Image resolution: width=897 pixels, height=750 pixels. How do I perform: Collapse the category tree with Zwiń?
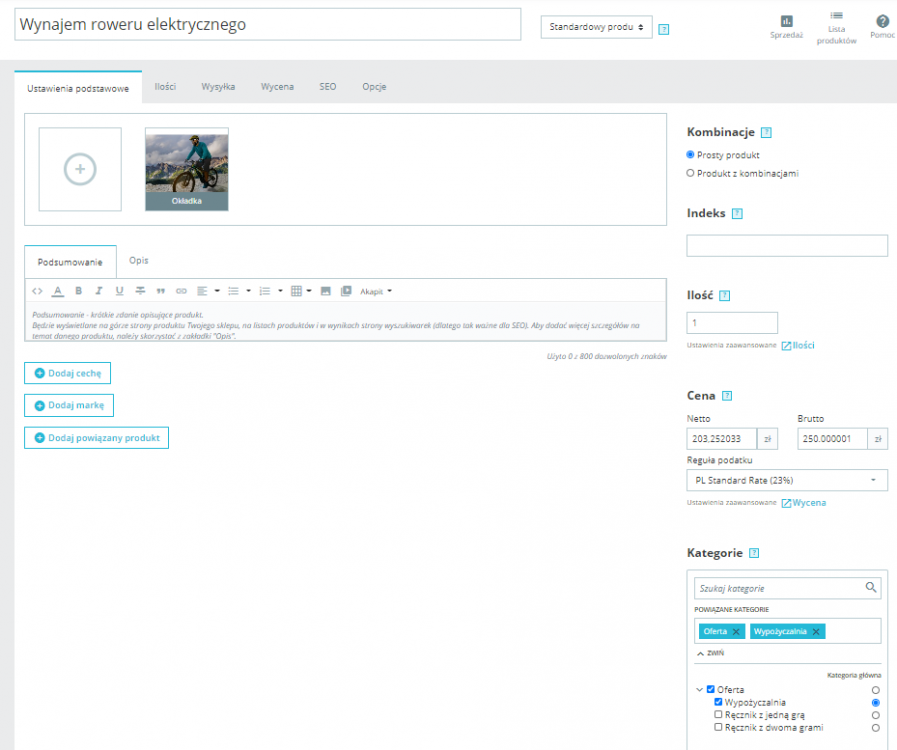pos(711,653)
